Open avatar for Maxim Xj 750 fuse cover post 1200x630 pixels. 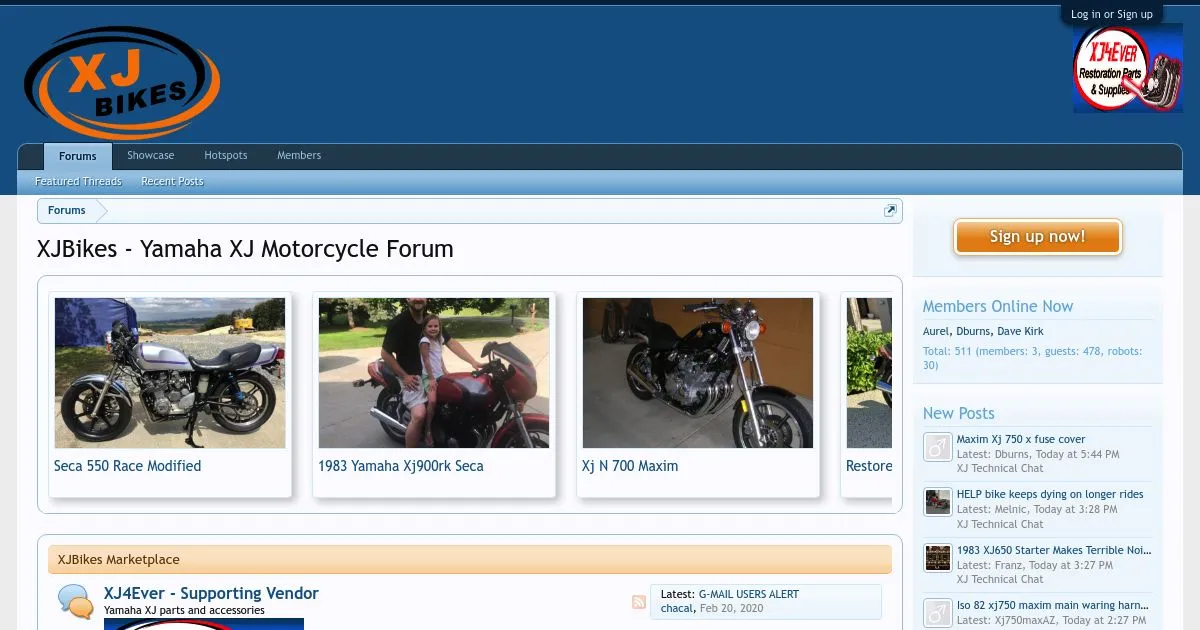coord(937,447)
